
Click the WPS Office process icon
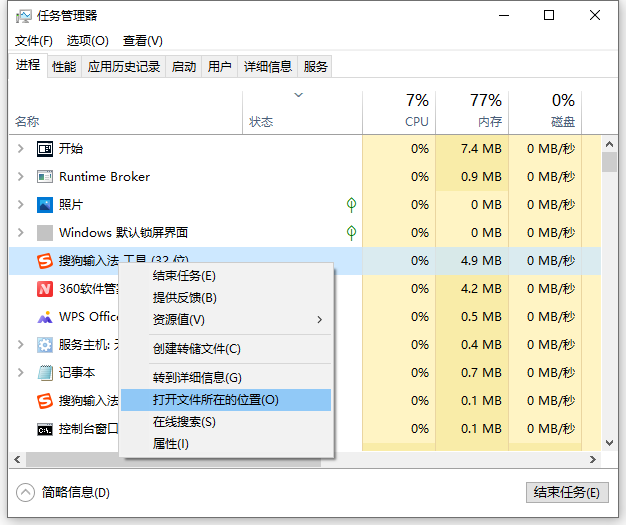click(44, 317)
